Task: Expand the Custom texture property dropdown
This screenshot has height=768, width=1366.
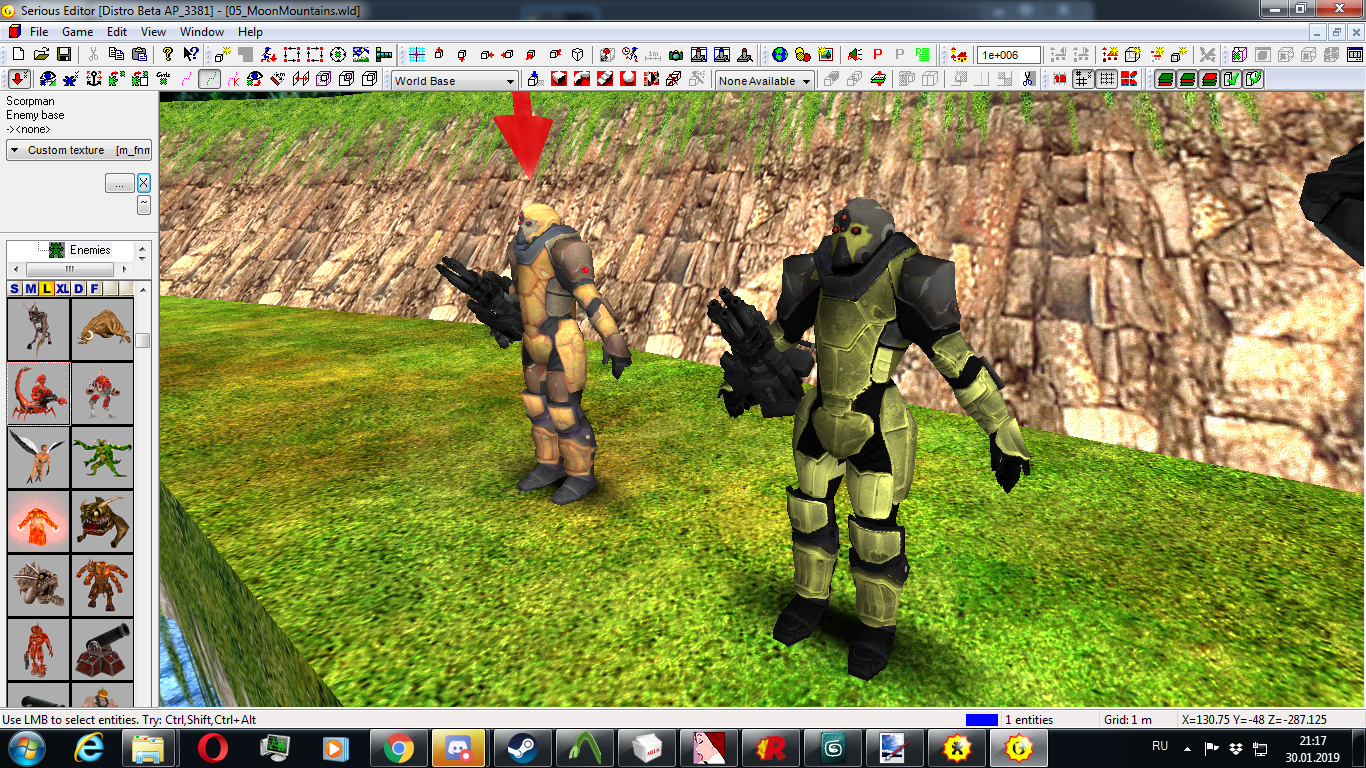Action: 79,150
